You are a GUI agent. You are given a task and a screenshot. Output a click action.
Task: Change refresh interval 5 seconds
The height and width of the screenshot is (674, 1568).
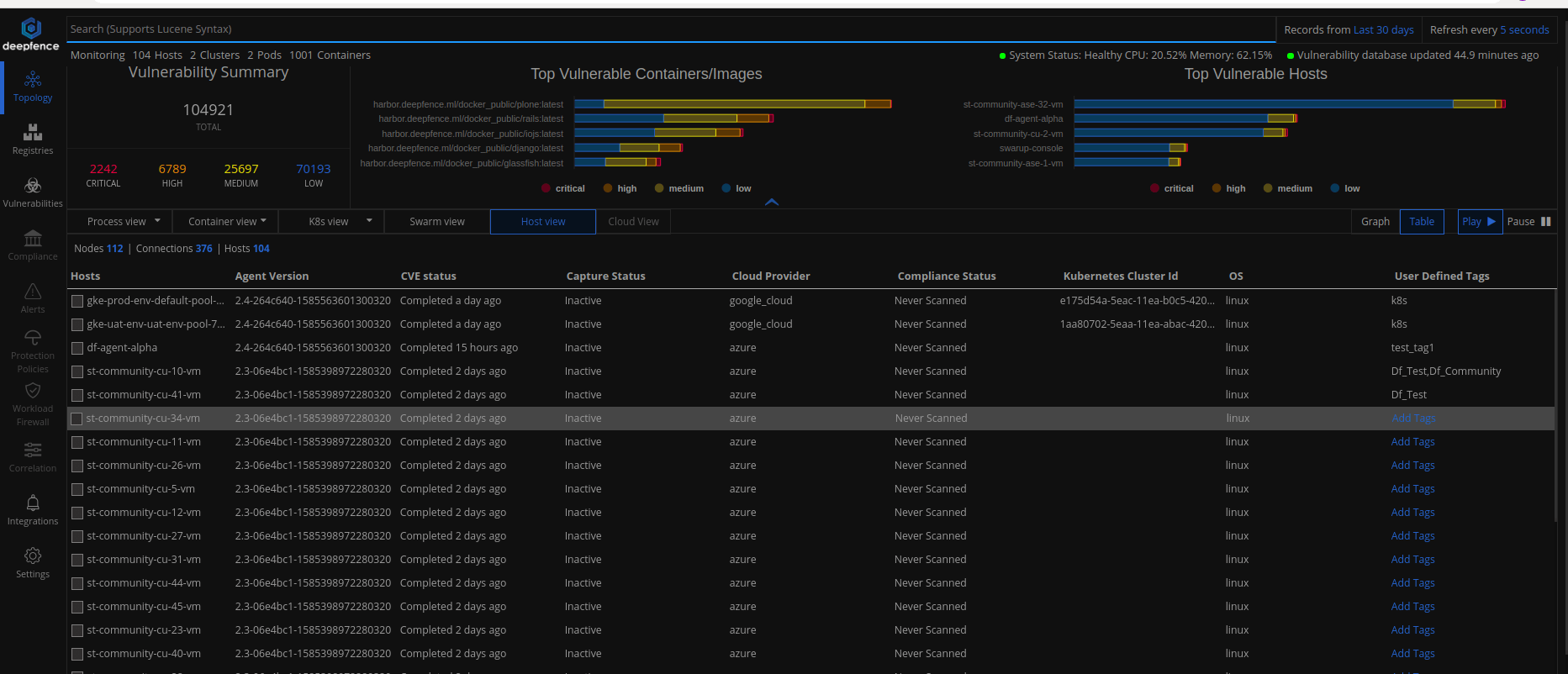tap(1524, 29)
